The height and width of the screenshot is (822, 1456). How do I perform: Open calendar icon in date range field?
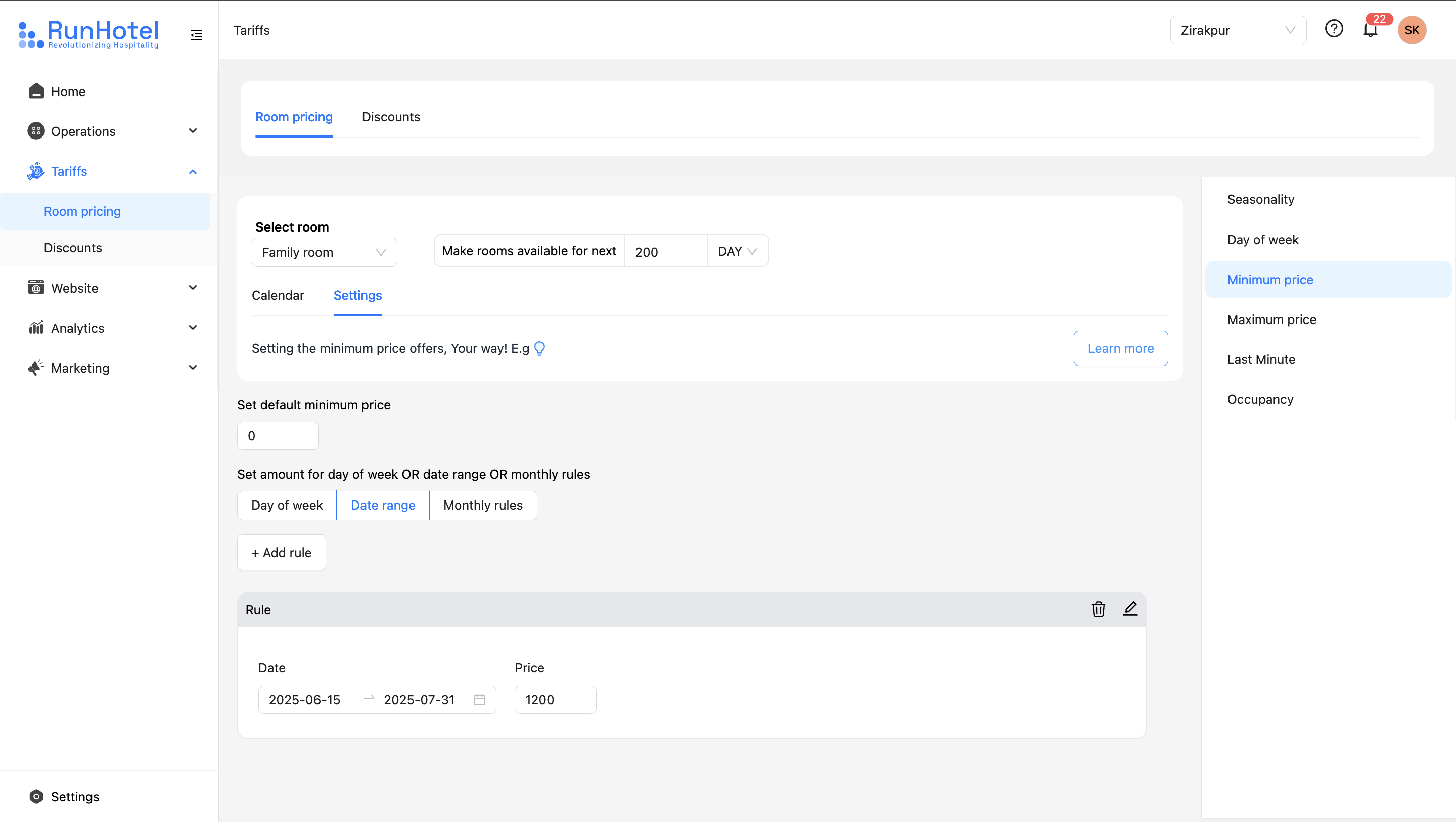(x=479, y=699)
